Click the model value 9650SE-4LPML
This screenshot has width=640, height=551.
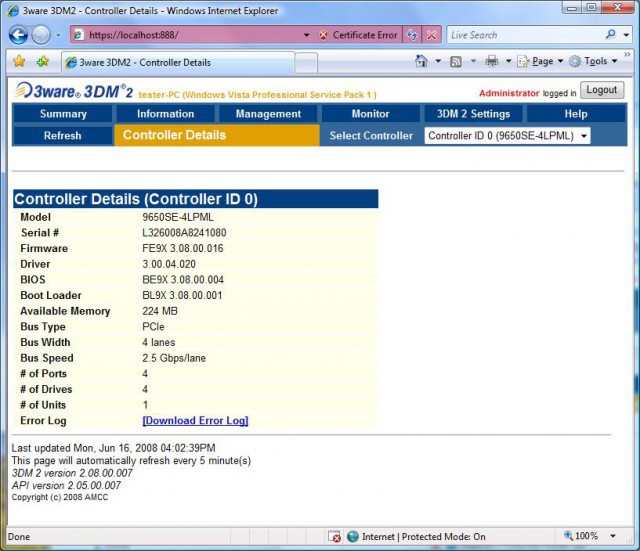pyautogui.click(x=178, y=217)
